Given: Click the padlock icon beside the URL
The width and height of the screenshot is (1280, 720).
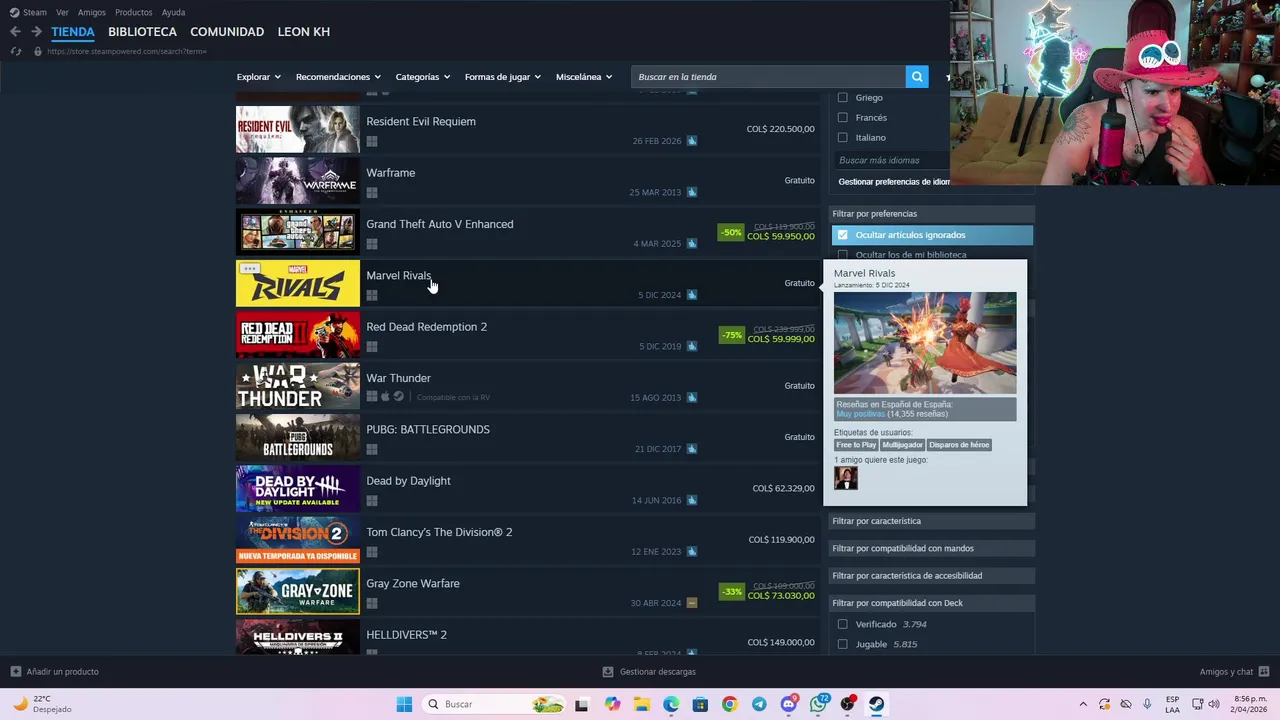Looking at the screenshot, I should pos(38,51).
